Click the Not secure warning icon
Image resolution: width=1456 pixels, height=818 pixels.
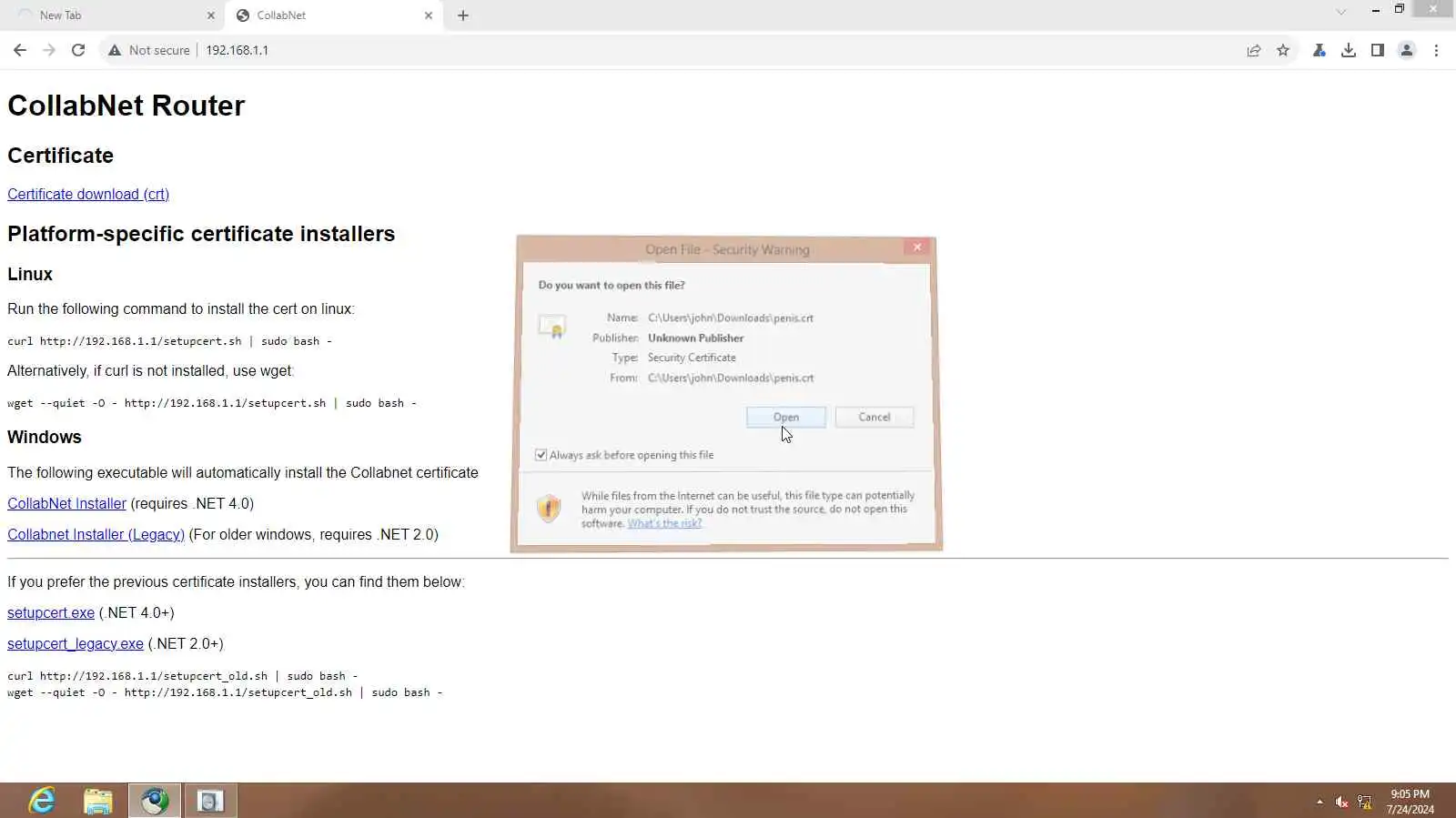pos(115,50)
